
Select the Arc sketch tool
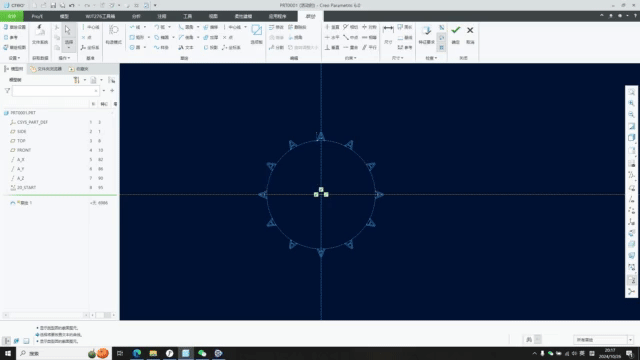click(x=160, y=27)
